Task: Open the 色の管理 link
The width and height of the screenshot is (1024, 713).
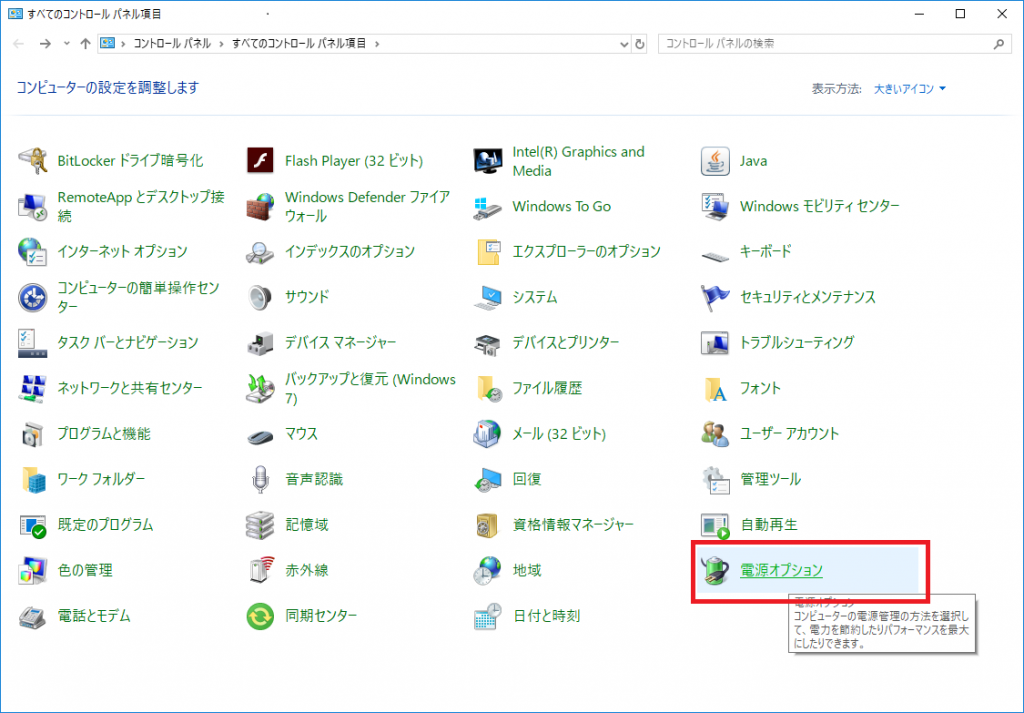Action: coord(85,571)
